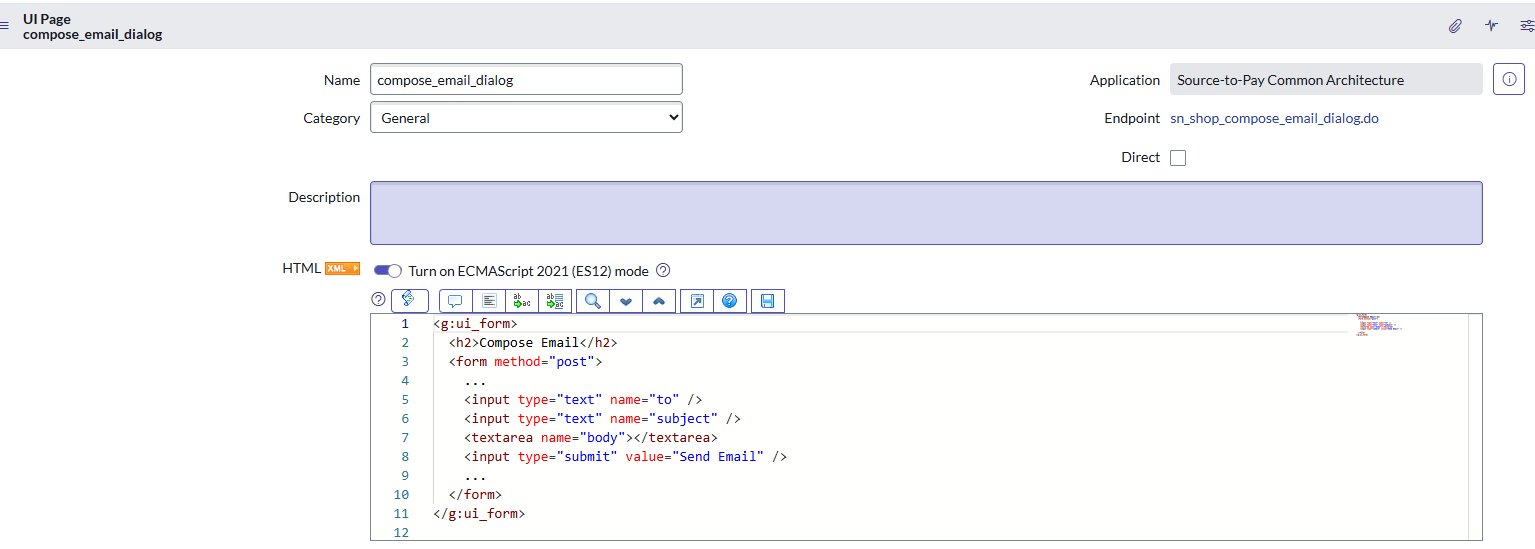Click the XML badge beside HTML label

coord(342,268)
